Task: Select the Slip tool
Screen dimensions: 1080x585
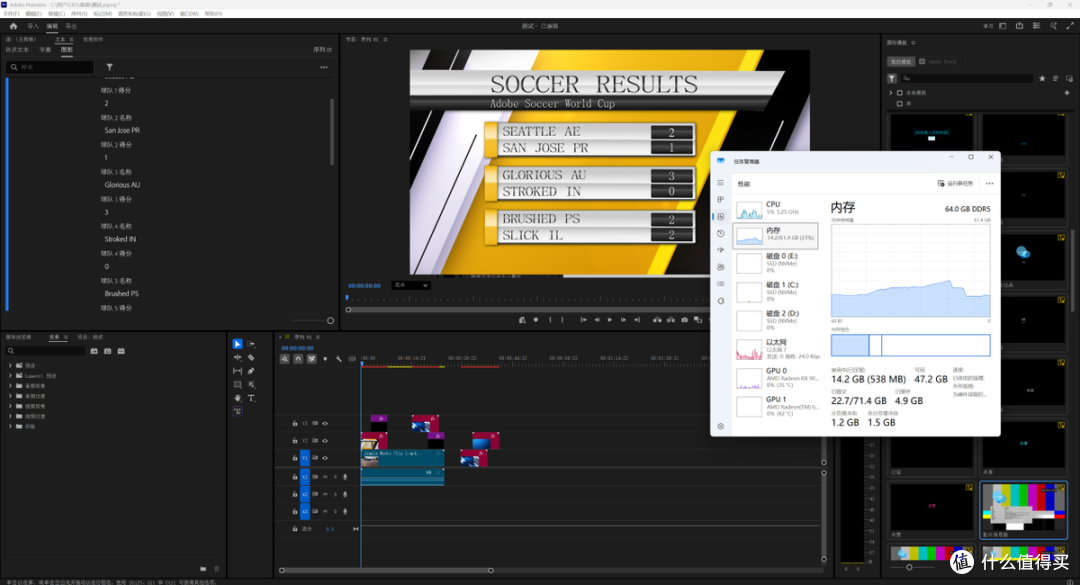Action: [x=238, y=371]
